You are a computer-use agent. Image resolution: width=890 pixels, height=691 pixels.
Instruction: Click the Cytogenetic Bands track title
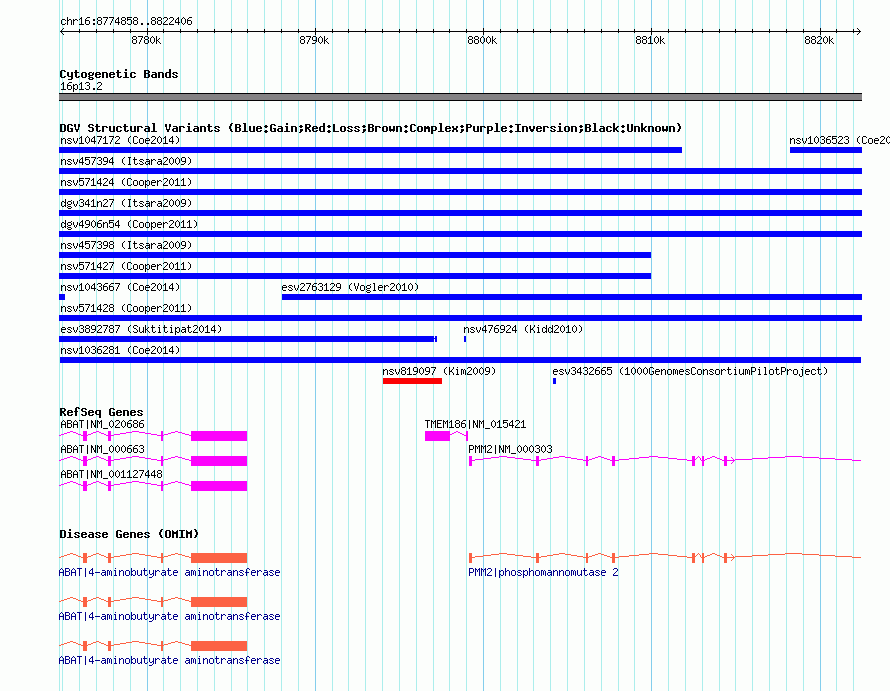pyautogui.click(x=119, y=74)
